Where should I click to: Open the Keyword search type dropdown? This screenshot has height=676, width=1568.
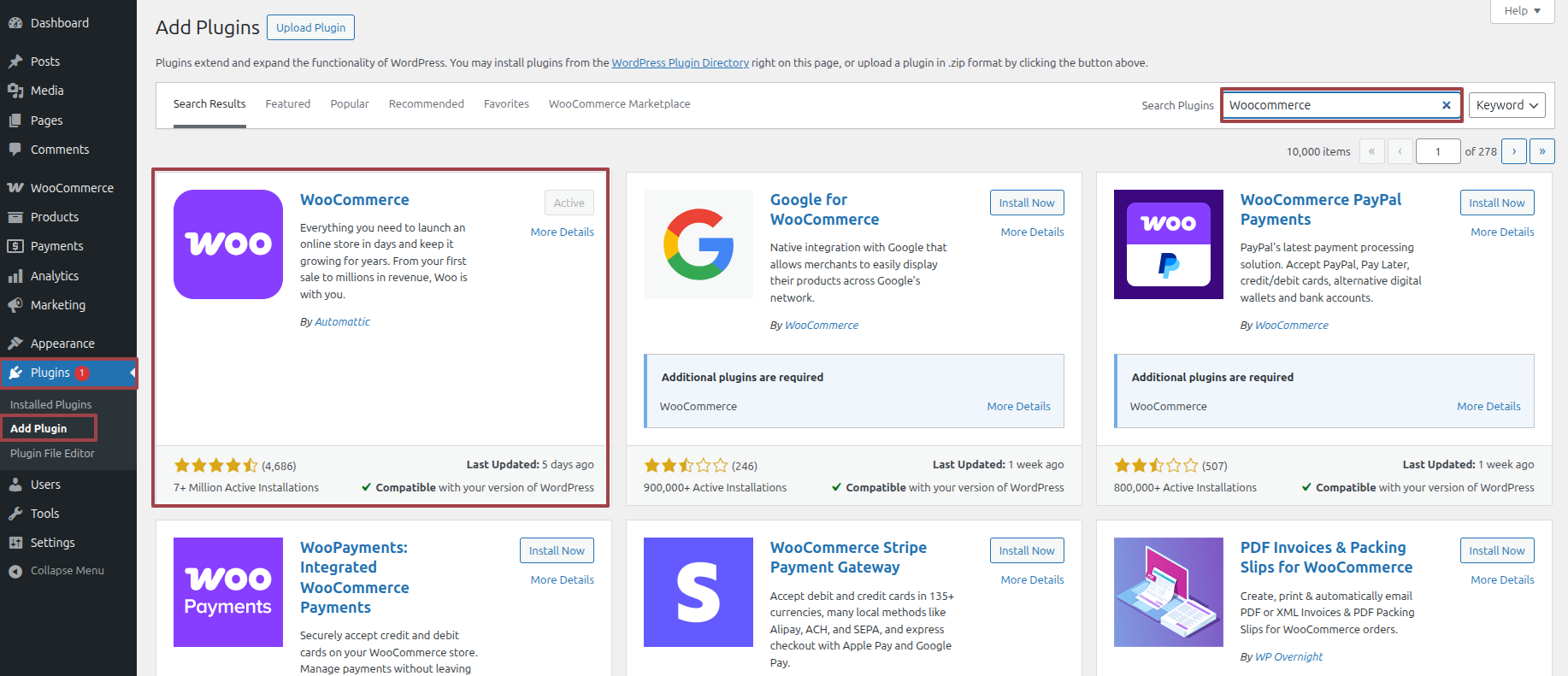coord(1506,105)
